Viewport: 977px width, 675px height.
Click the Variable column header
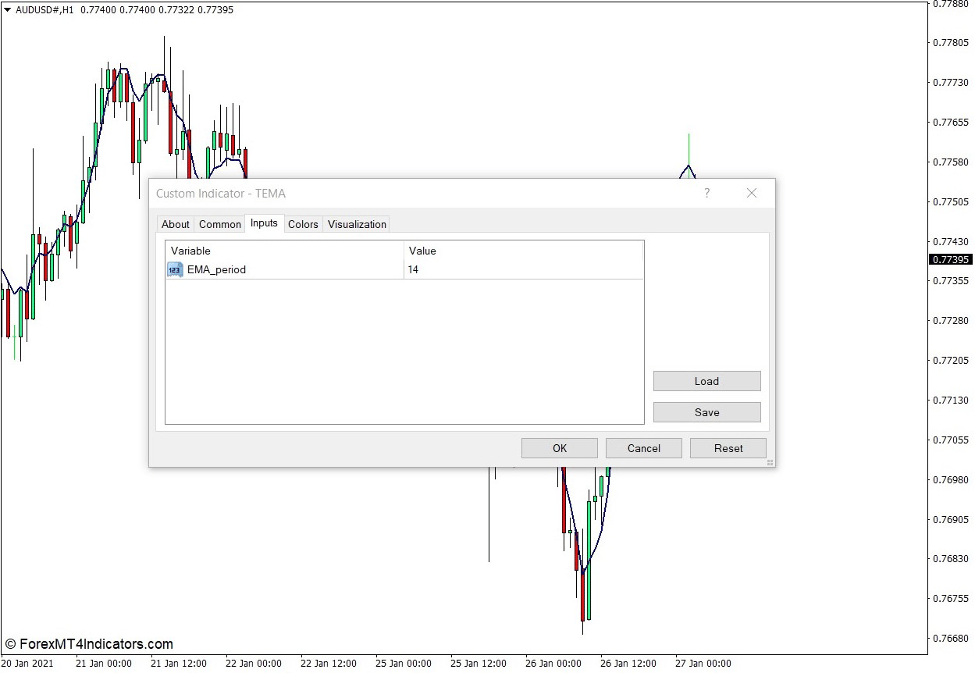point(190,251)
